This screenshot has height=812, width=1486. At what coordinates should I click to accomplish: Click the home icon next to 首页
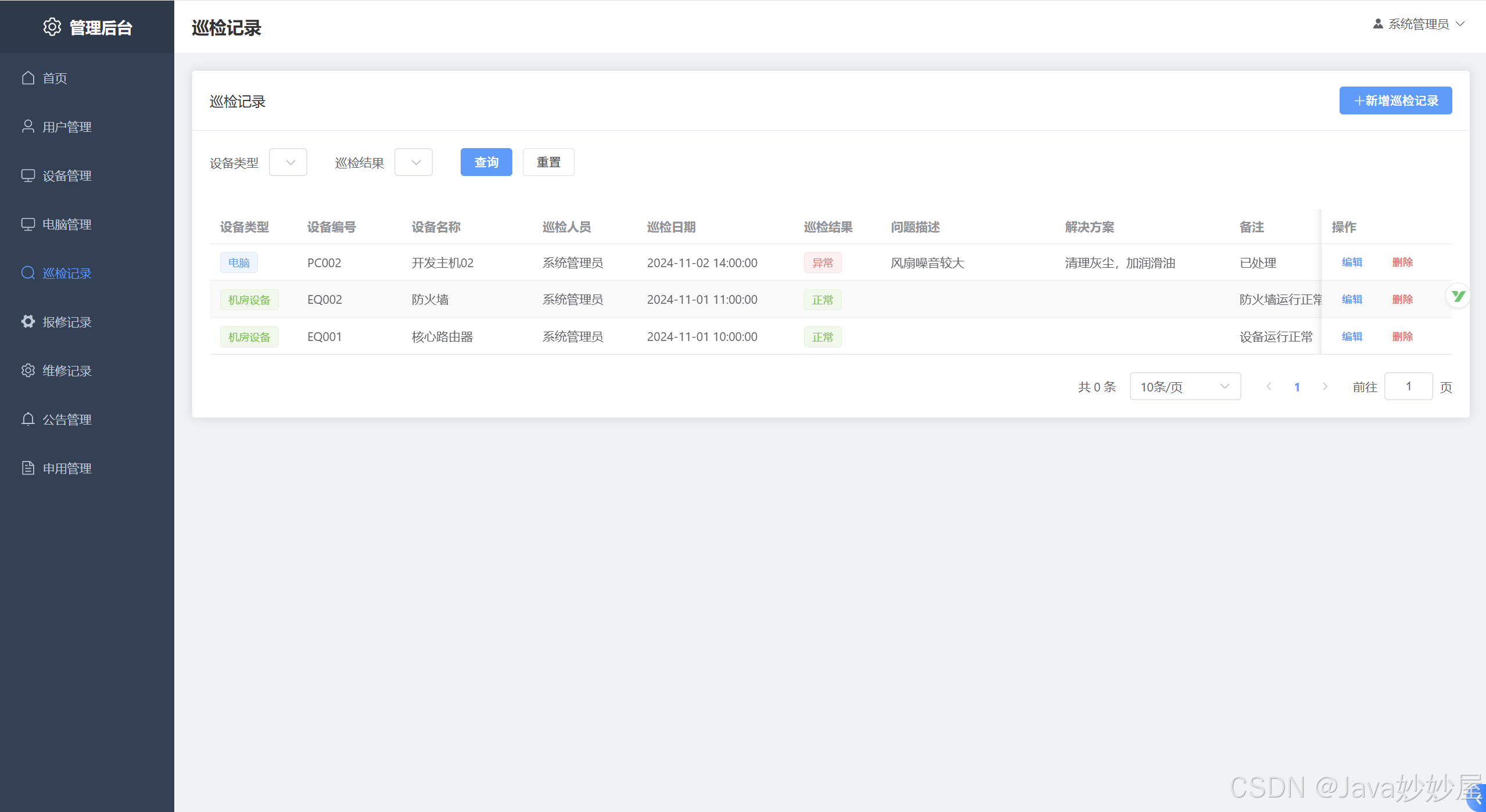tap(28, 78)
